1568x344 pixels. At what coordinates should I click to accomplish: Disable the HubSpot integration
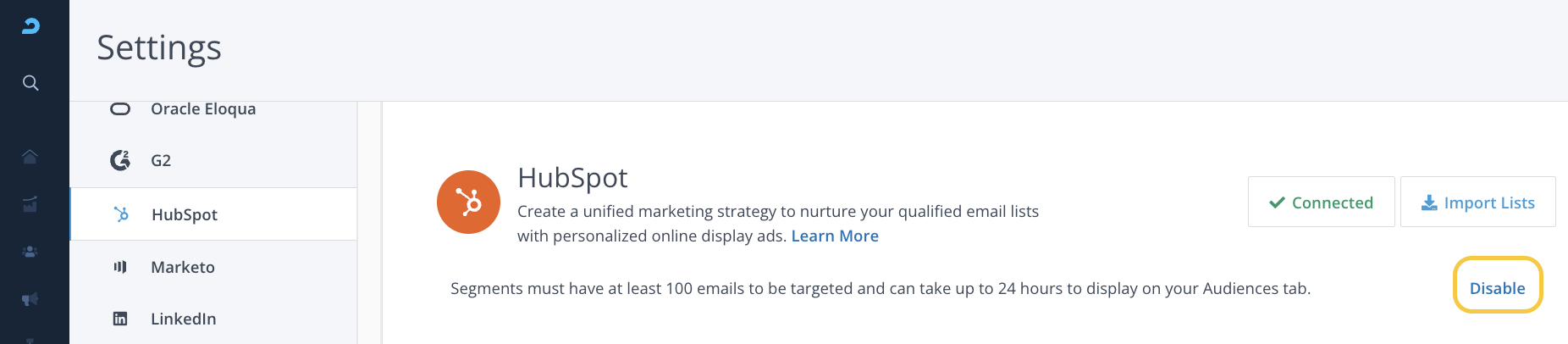(1497, 288)
